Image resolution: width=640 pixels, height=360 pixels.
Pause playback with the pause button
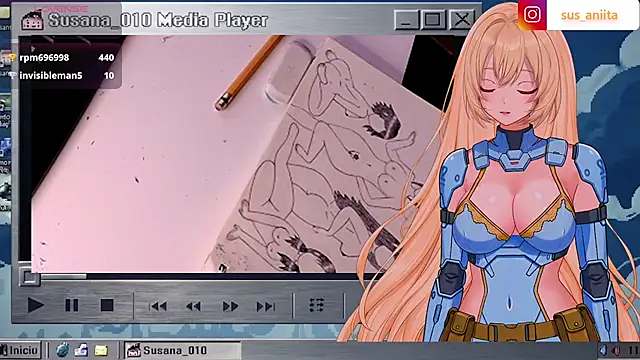pyautogui.click(x=72, y=305)
